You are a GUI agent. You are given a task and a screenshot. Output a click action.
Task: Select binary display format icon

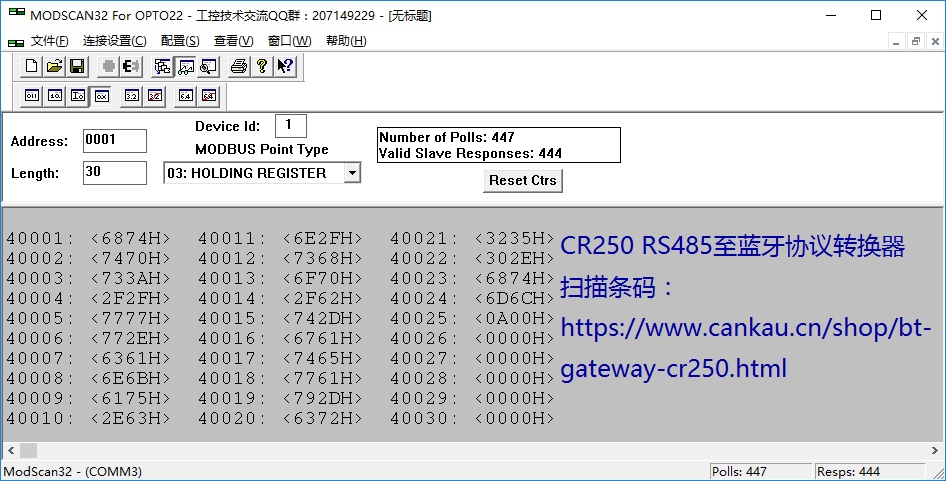coord(31,96)
